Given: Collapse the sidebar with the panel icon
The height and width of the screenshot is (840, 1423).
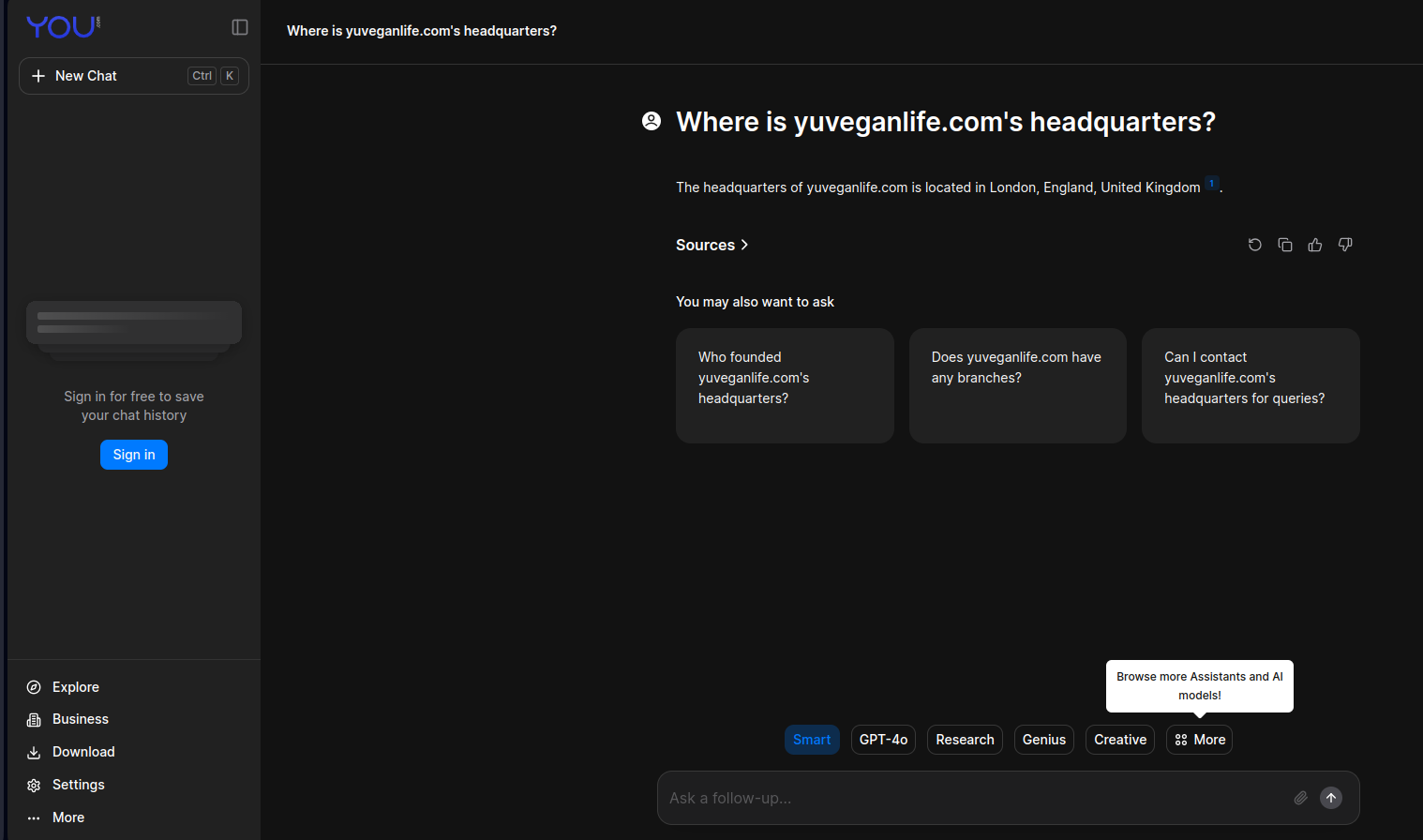Looking at the screenshot, I should pos(240,27).
